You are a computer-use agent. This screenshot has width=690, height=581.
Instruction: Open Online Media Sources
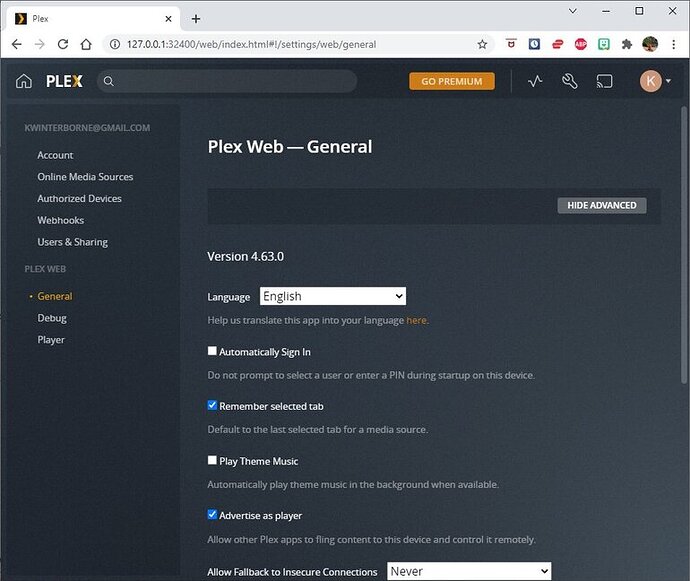point(85,177)
